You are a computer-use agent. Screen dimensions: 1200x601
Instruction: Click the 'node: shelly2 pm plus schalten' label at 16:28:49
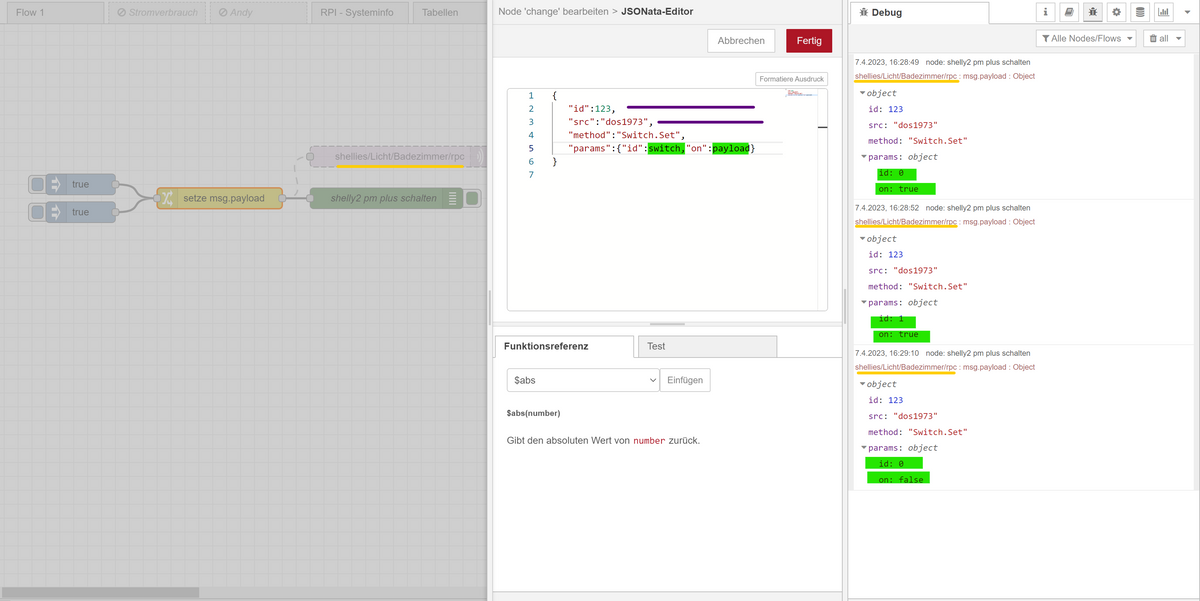pyautogui.click(x=978, y=62)
